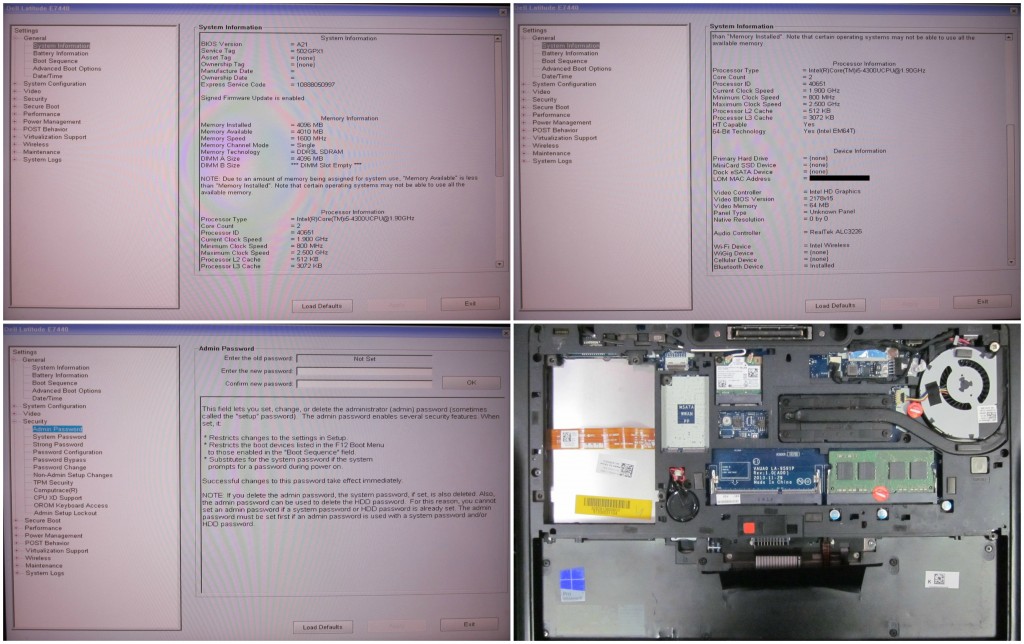Click the Service Tag row
Viewport: 1024px width, 644px height.
pyautogui.click(x=262, y=51)
